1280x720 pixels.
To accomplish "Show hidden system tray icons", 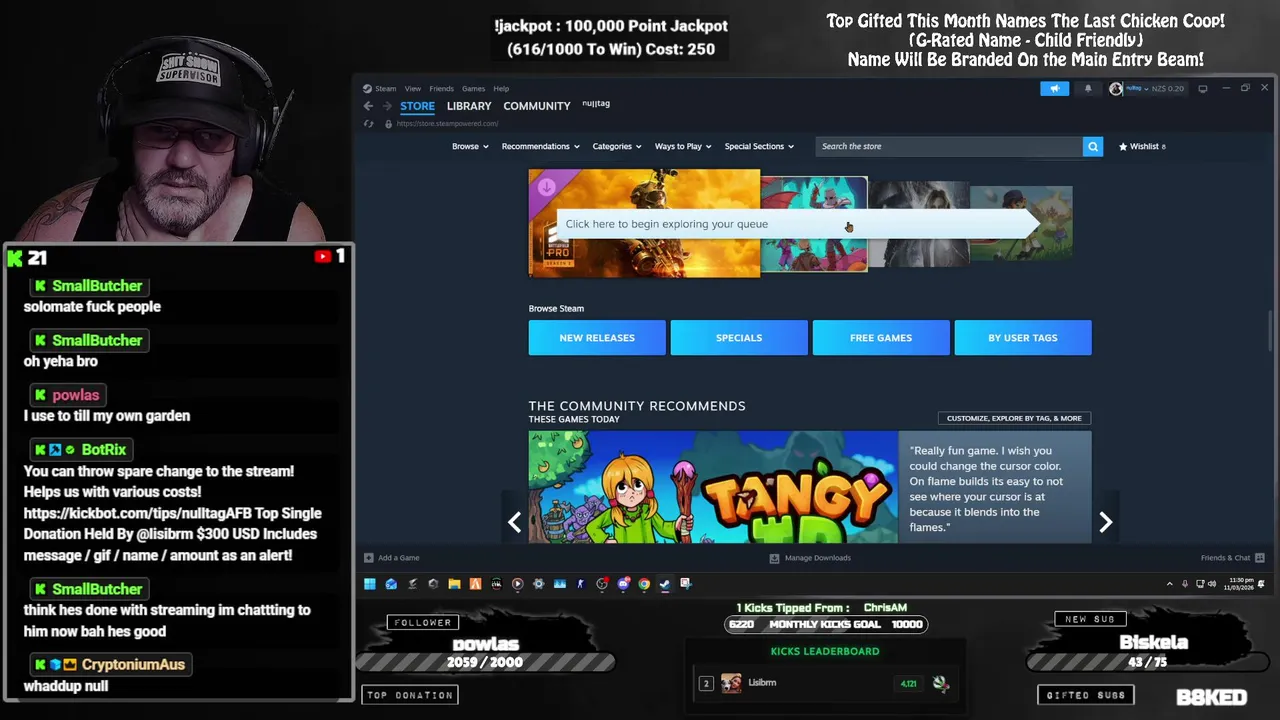I will 1169,584.
